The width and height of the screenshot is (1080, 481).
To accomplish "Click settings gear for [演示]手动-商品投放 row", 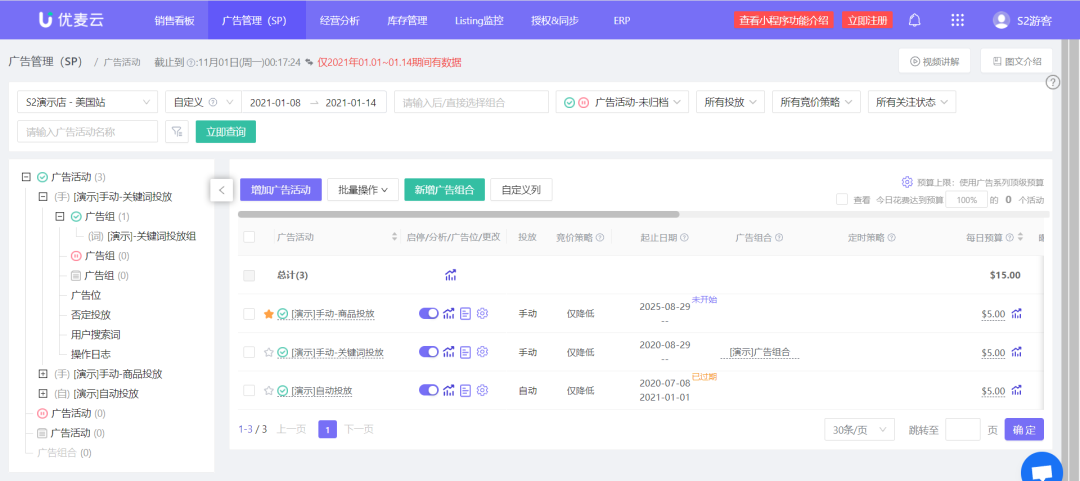I will (482, 313).
